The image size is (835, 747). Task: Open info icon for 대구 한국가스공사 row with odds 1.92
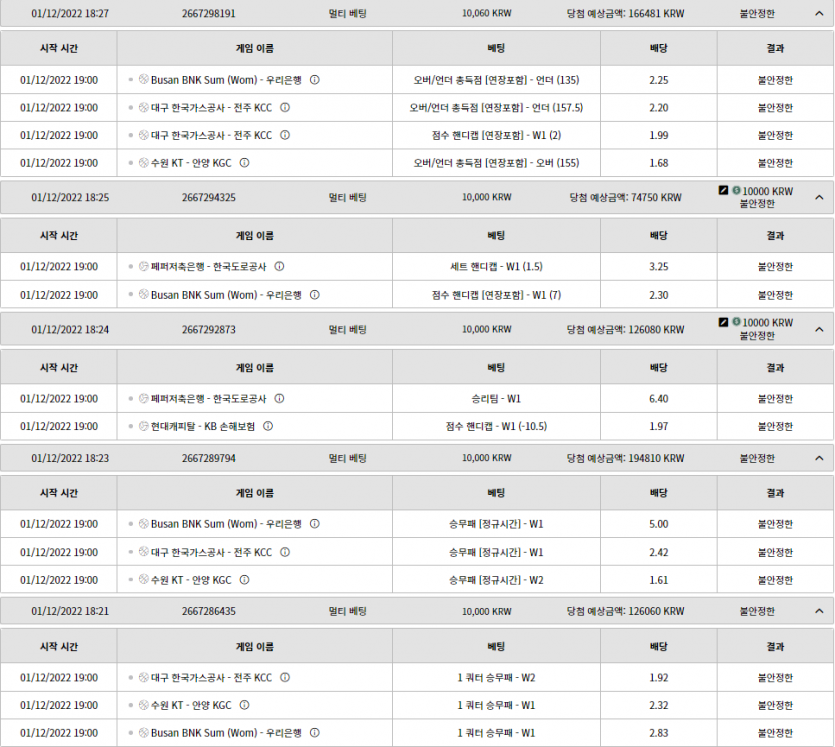point(285,677)
